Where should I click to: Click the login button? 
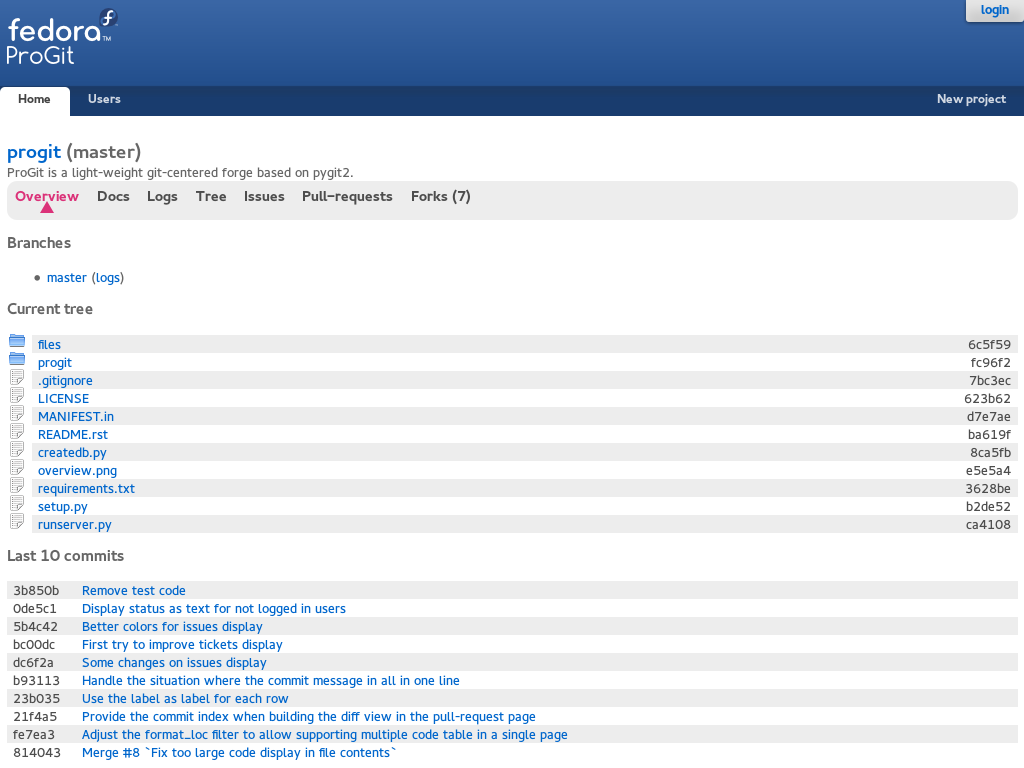994,10
